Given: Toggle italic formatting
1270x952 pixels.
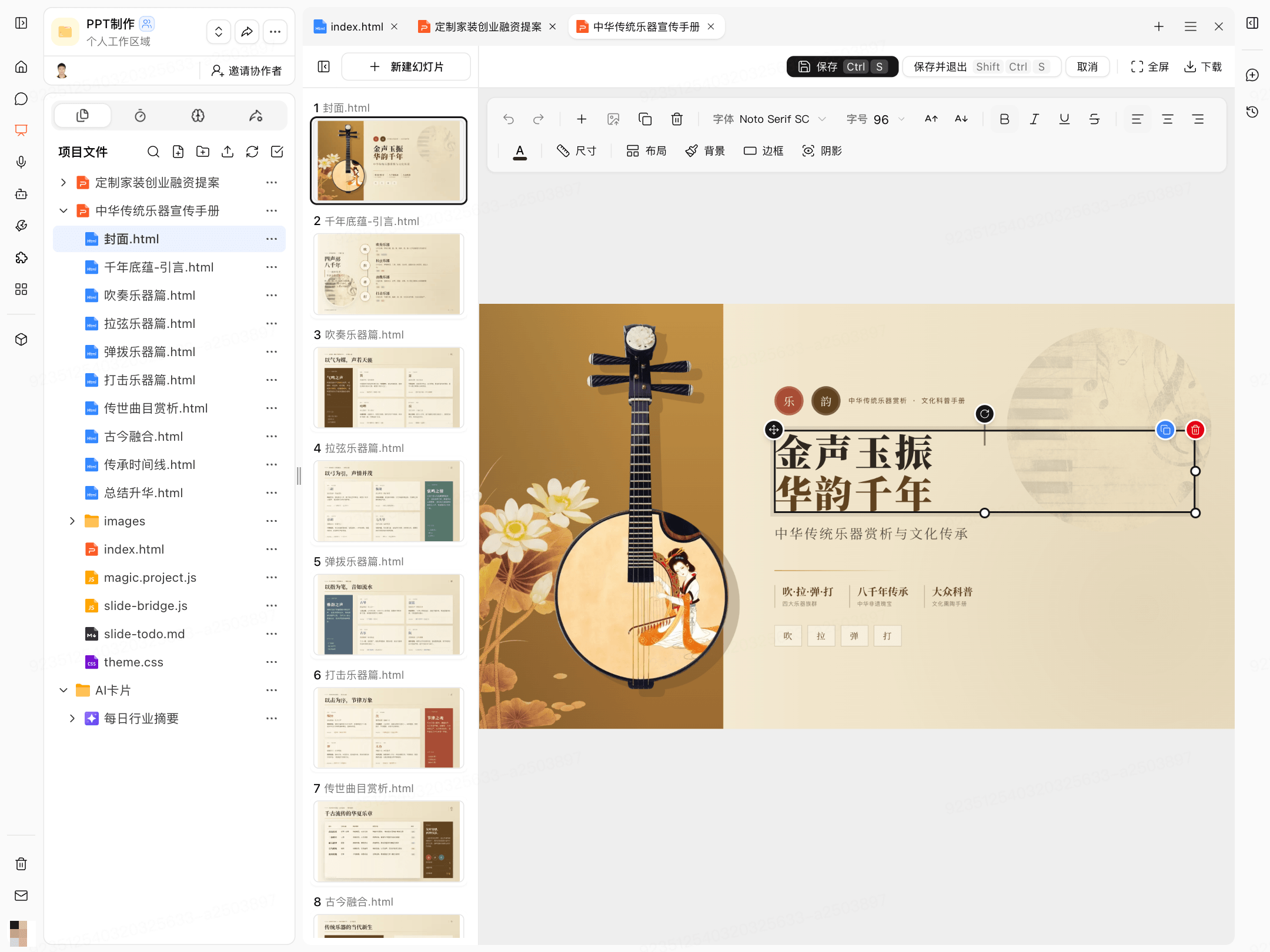Looking at the screenshot, I should tap(1034, 119).
